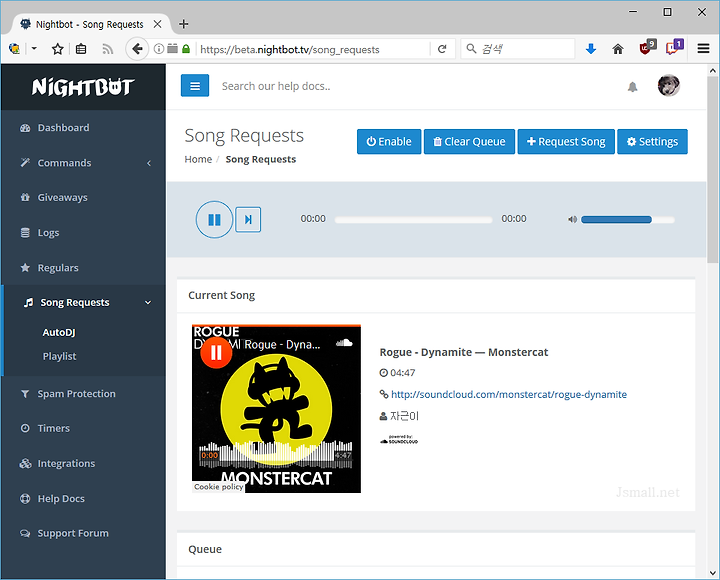Open the RSS feed icon
720x580 pixels.
pyautogui.click(x=107, y=49)
